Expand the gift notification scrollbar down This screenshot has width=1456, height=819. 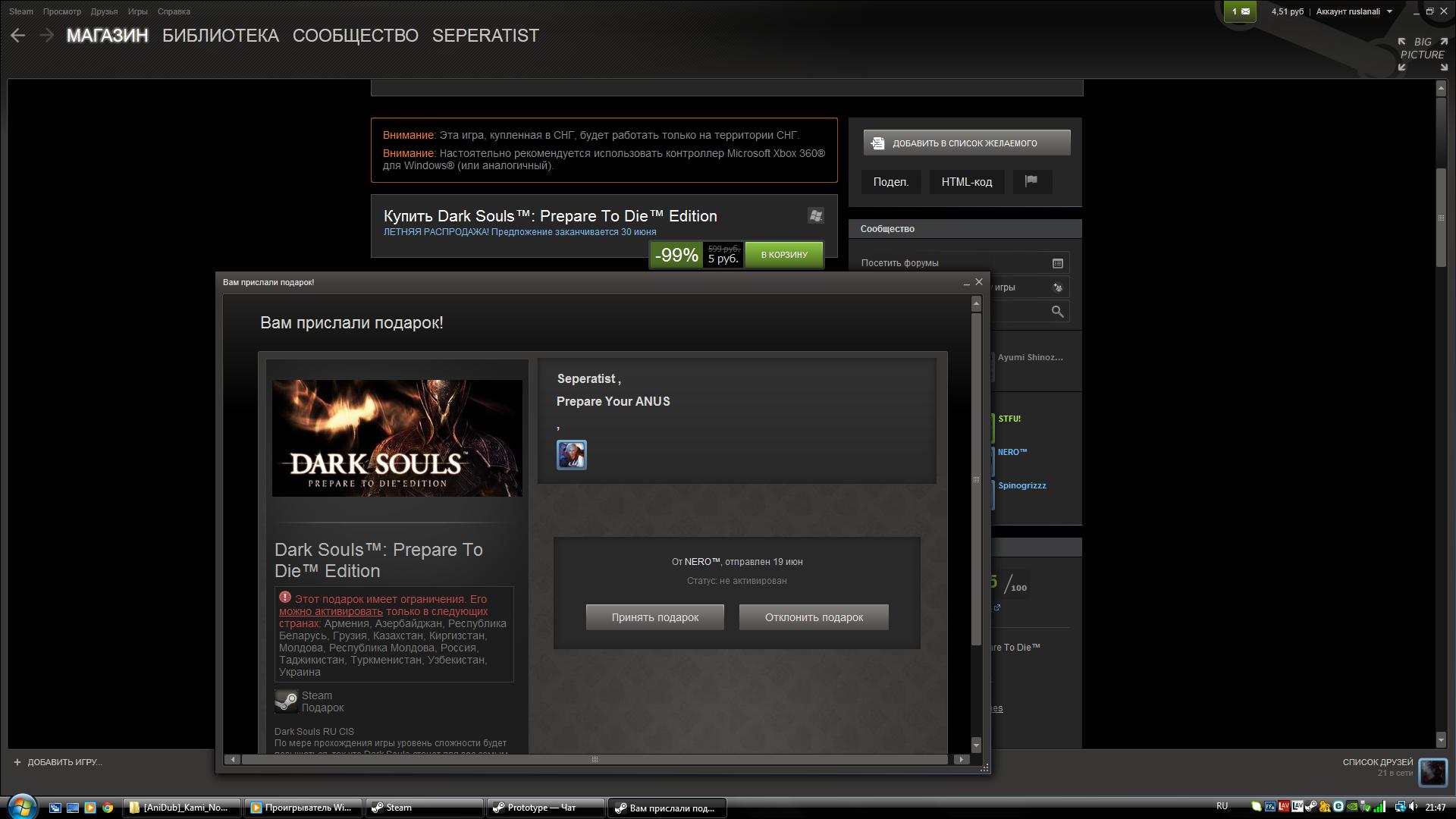977,745
